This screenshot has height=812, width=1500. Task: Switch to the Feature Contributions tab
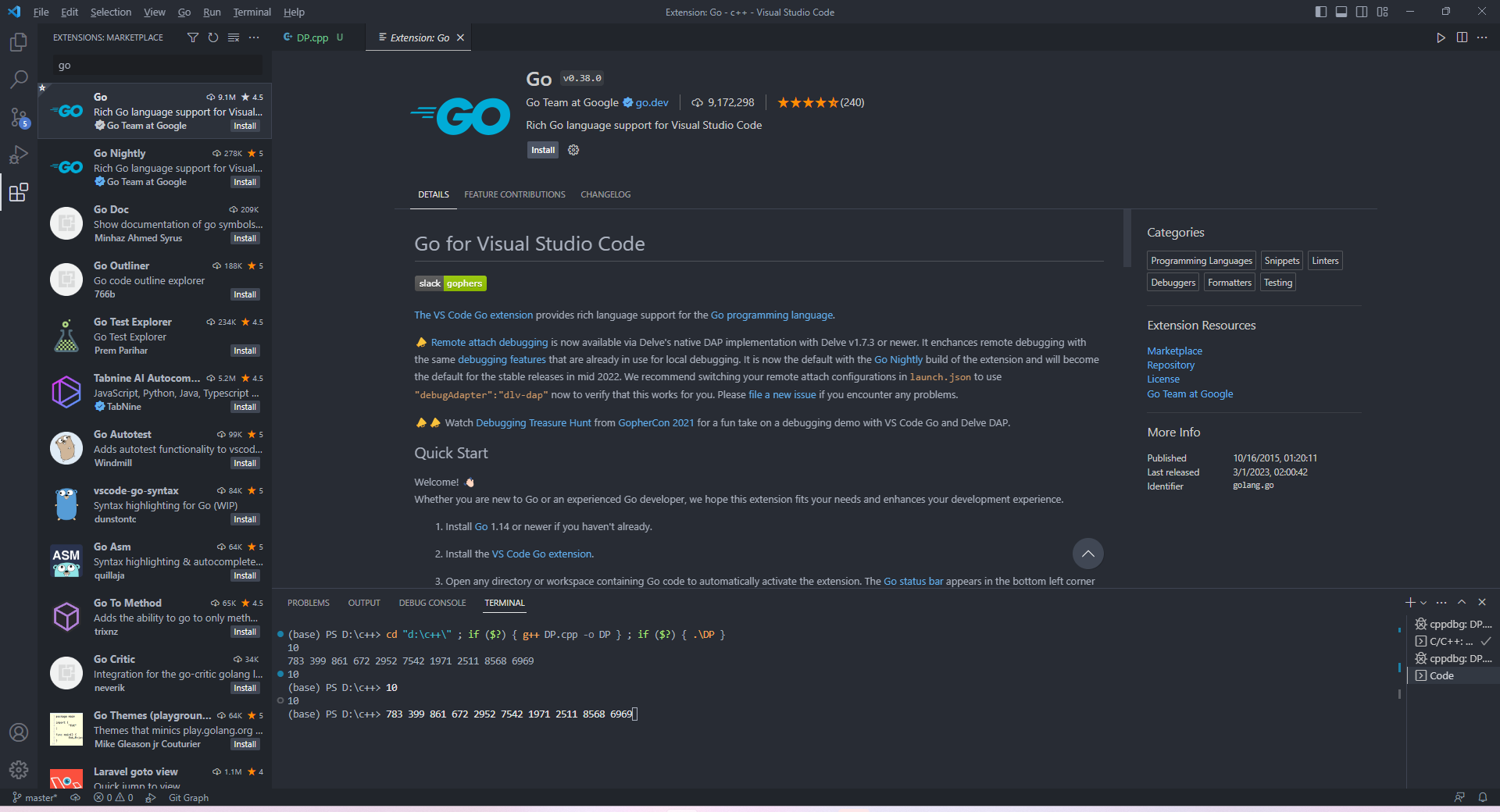point(515,194)
